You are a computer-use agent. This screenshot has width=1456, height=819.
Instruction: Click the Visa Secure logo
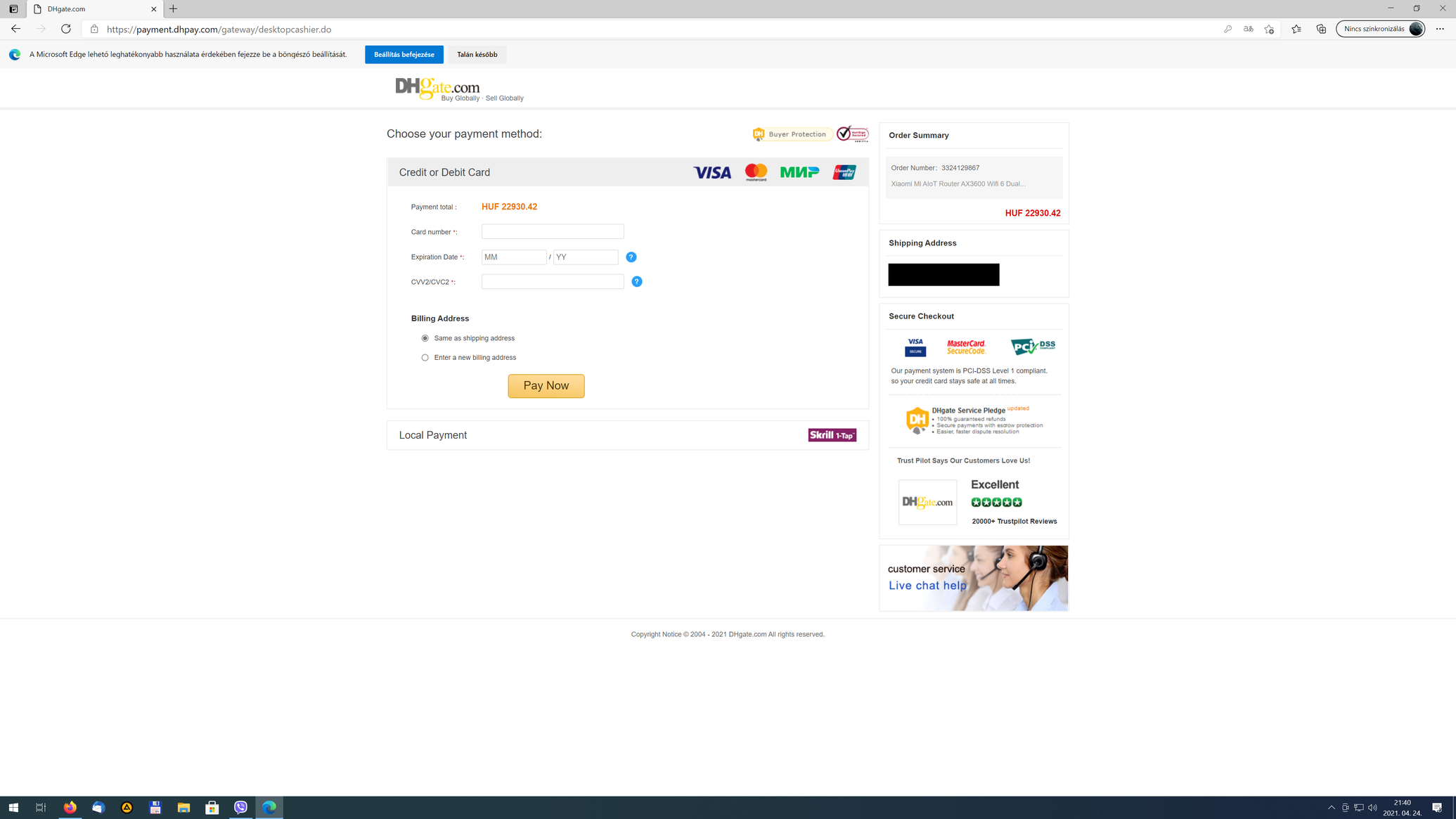(x=915, y=347)
